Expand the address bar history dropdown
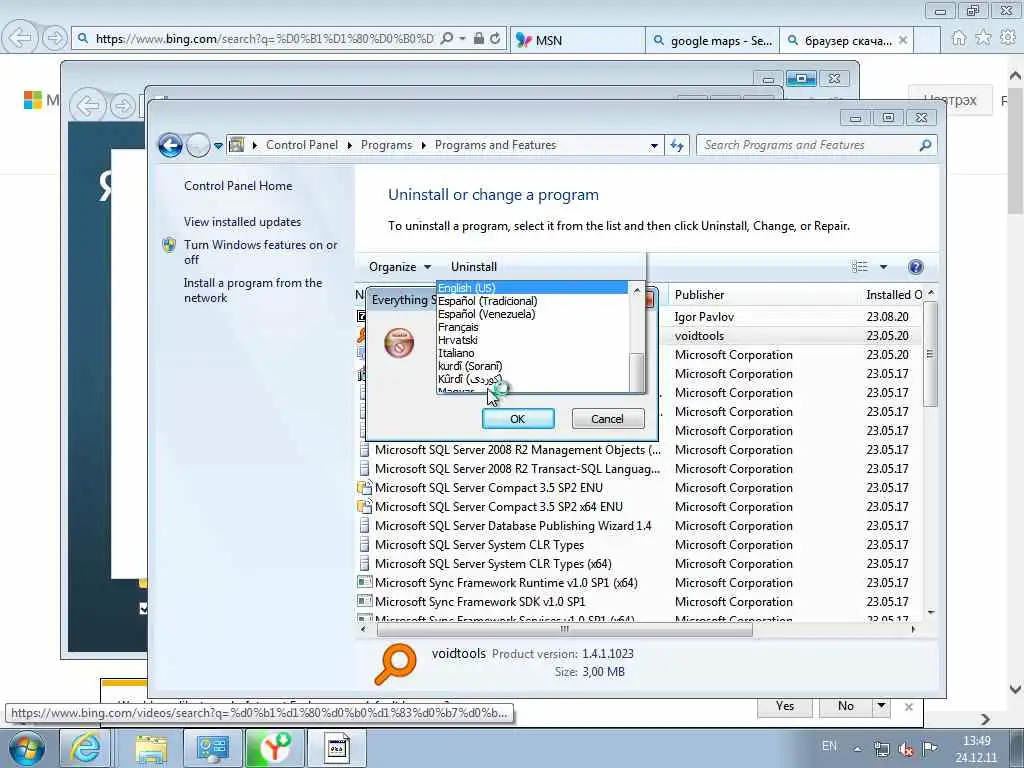1024x768 pixels. pos(654,146)
